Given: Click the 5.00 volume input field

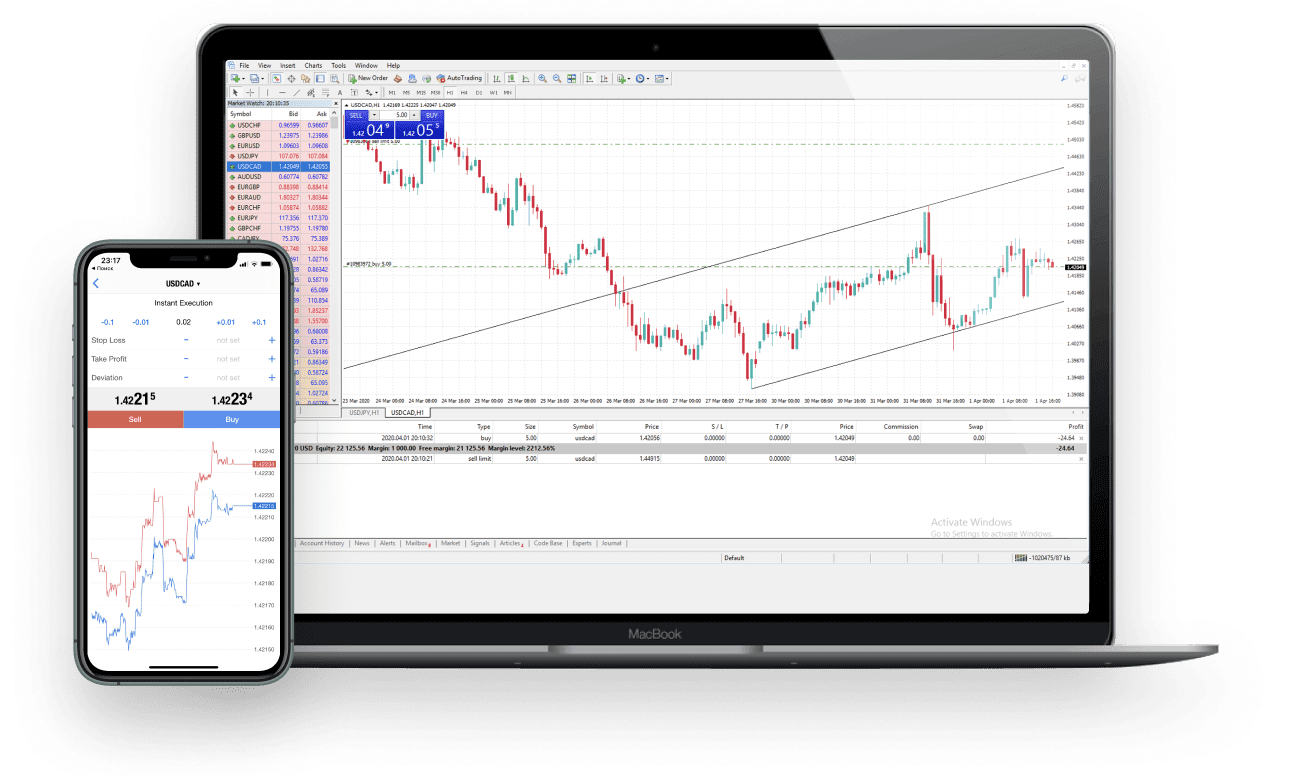Looking at the screenshot, I should pyautogui.click(x=396, y=115).
